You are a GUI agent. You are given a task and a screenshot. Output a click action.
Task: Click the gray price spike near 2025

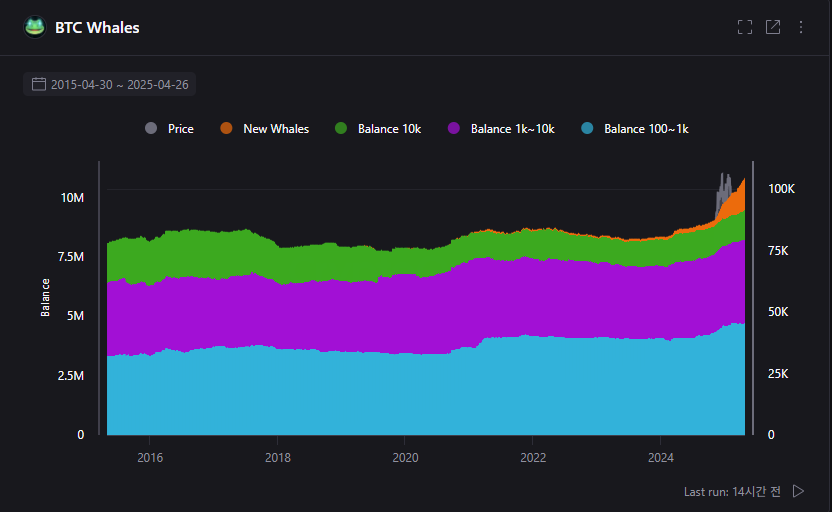[x=724, y=188]
